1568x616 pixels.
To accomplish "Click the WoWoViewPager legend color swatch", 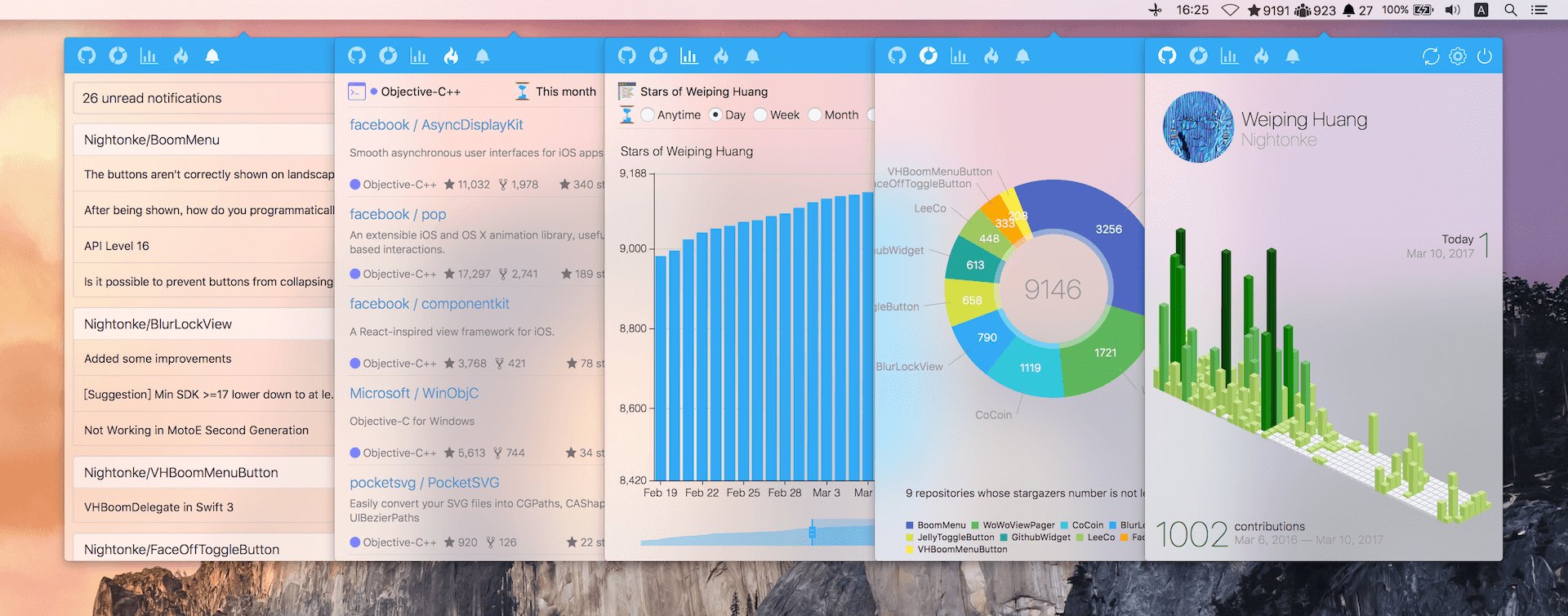I will (975, 525).
